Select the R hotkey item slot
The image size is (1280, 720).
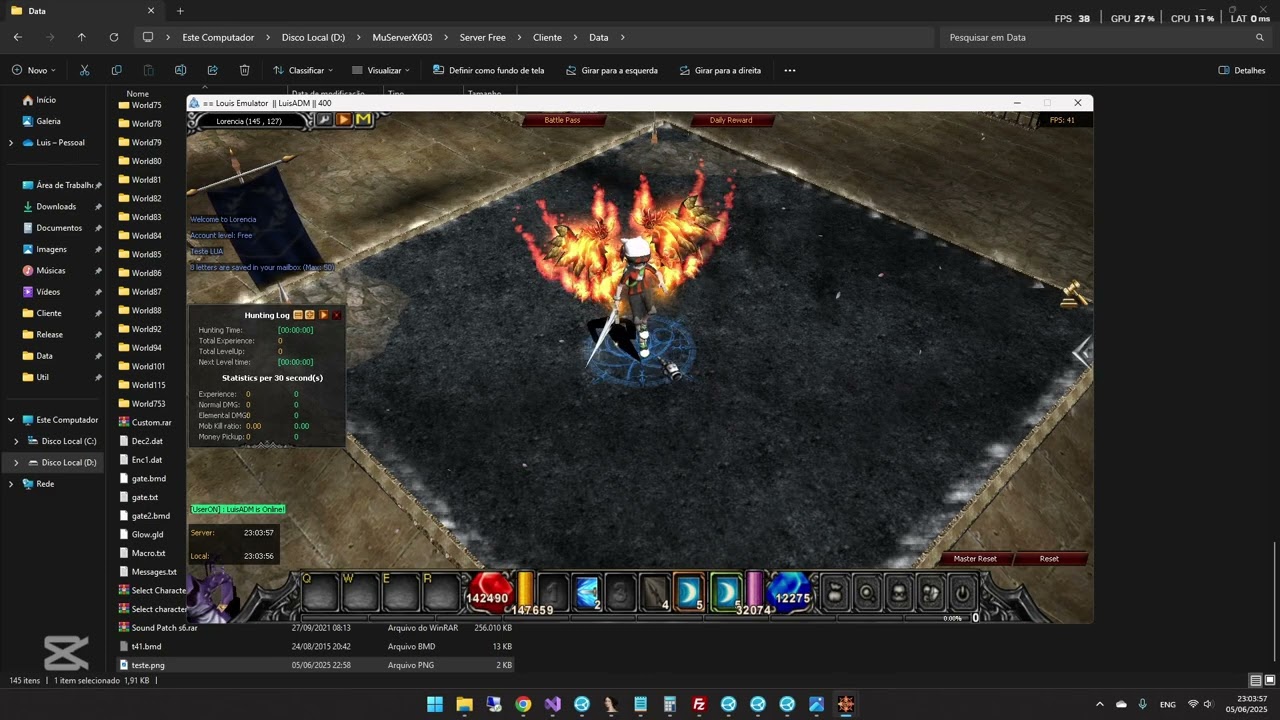click(x=440, y=593)
